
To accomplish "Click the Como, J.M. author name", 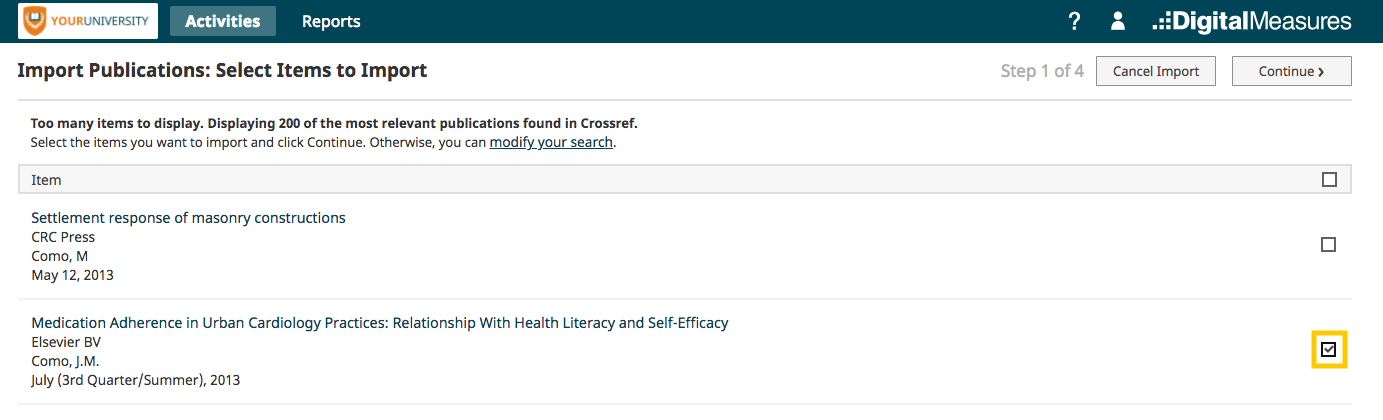I will (x=65, y=361).
